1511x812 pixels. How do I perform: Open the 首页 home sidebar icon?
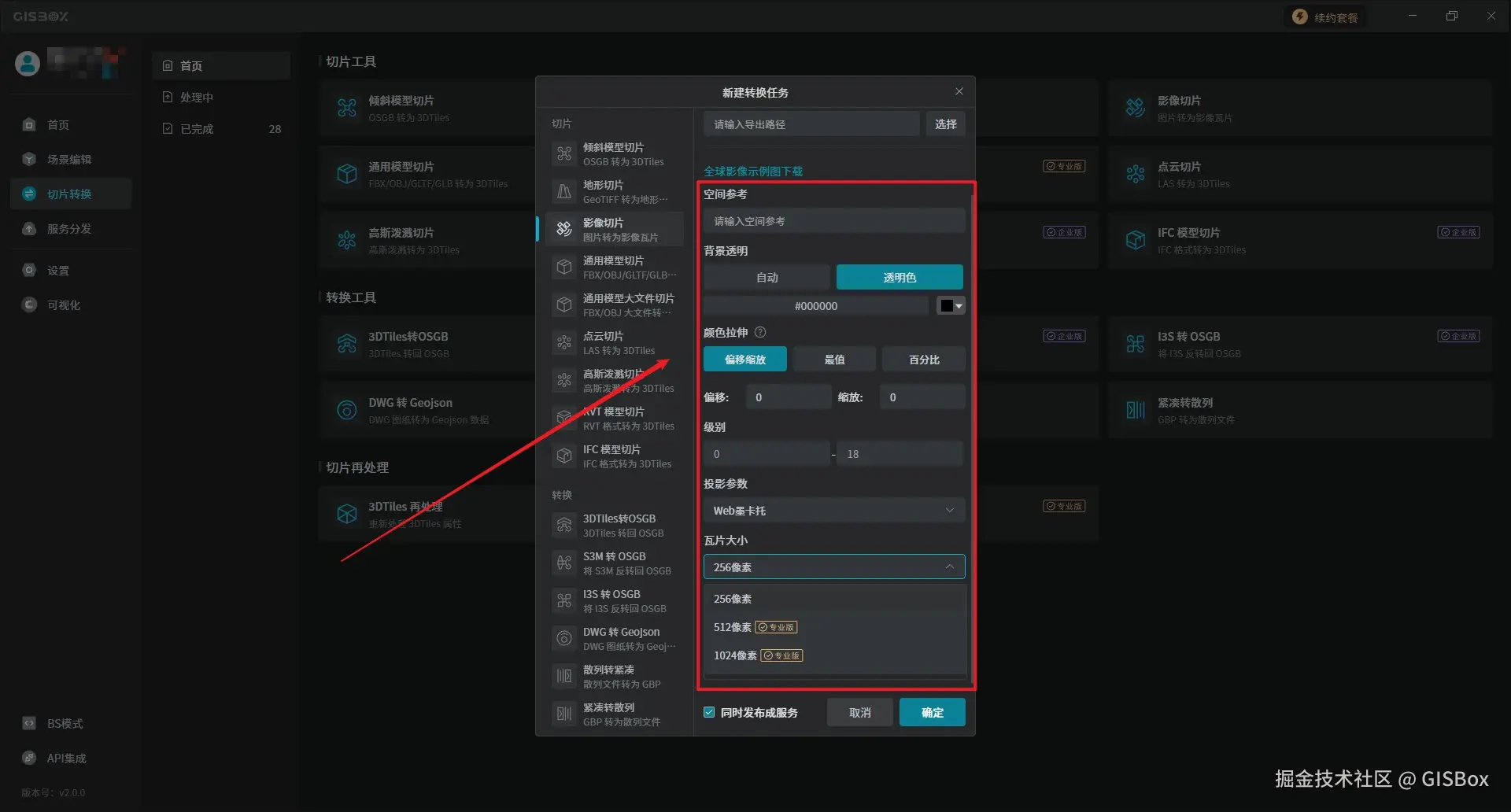click(29, 125)
